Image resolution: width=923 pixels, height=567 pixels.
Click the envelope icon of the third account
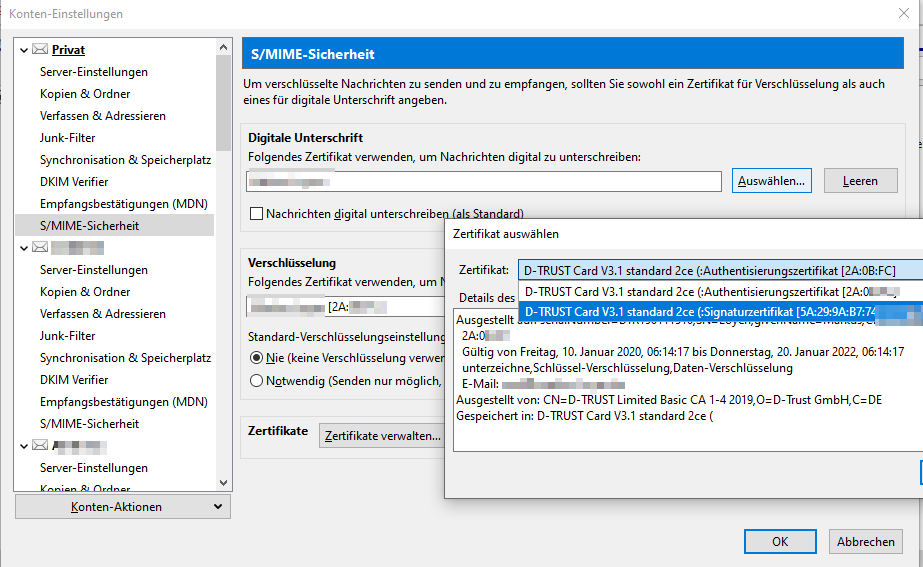40,445
